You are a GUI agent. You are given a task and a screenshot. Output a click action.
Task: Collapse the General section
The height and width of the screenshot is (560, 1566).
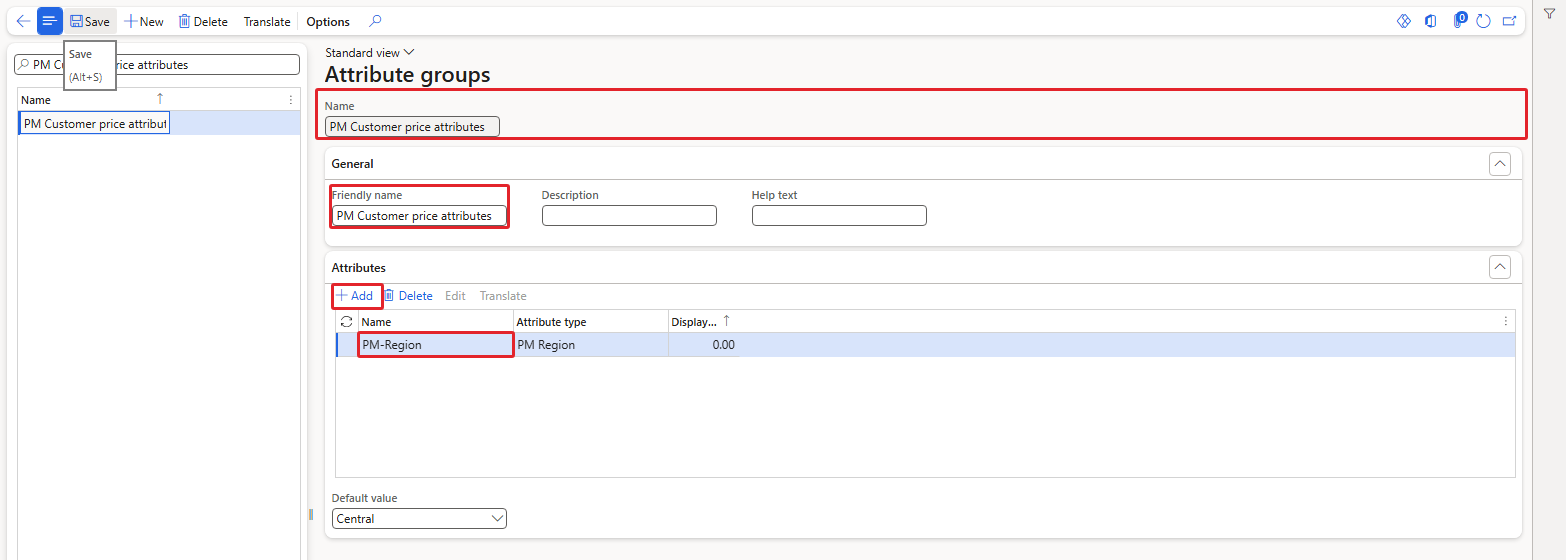(1500, 164)
